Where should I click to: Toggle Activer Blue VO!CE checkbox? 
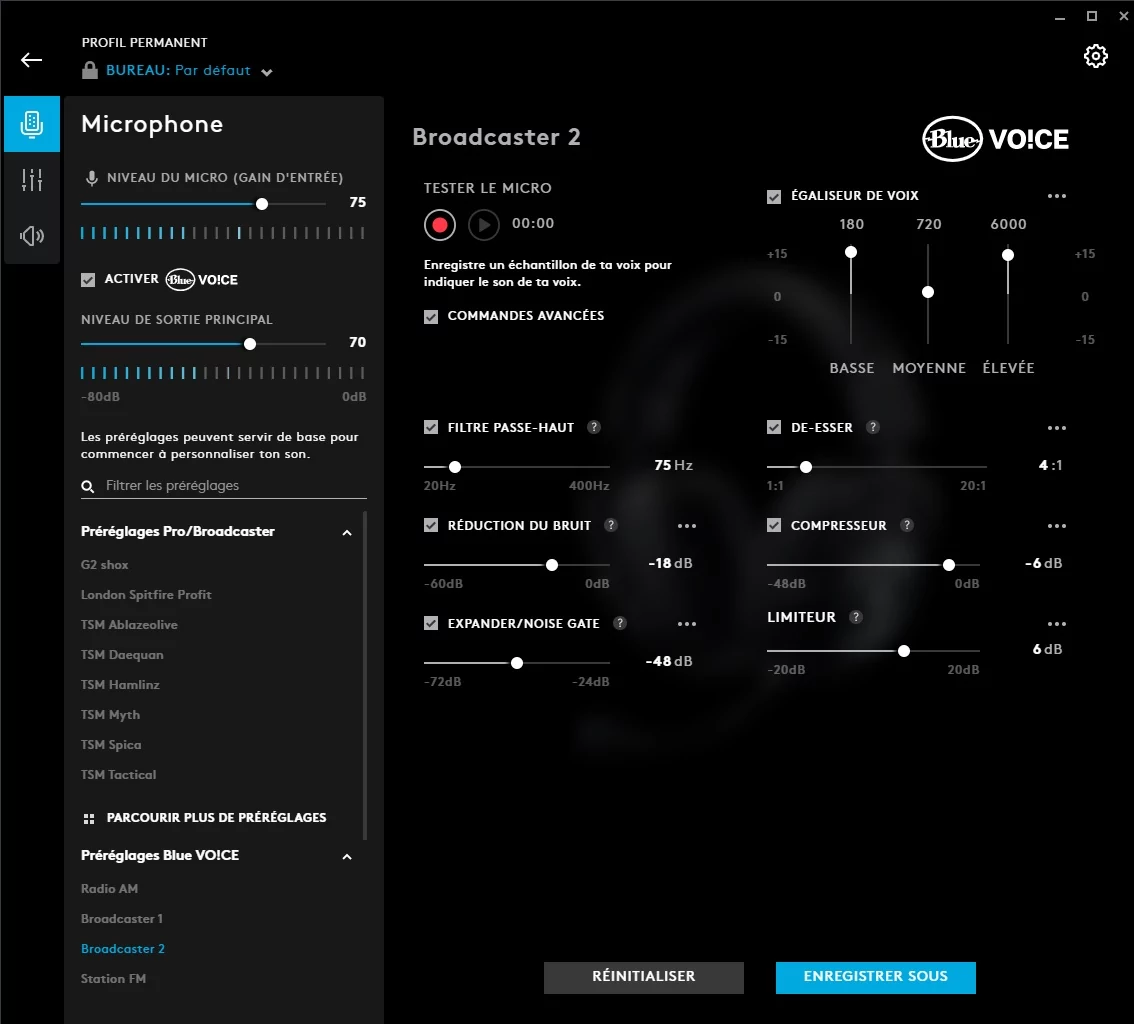coord(88,280)
